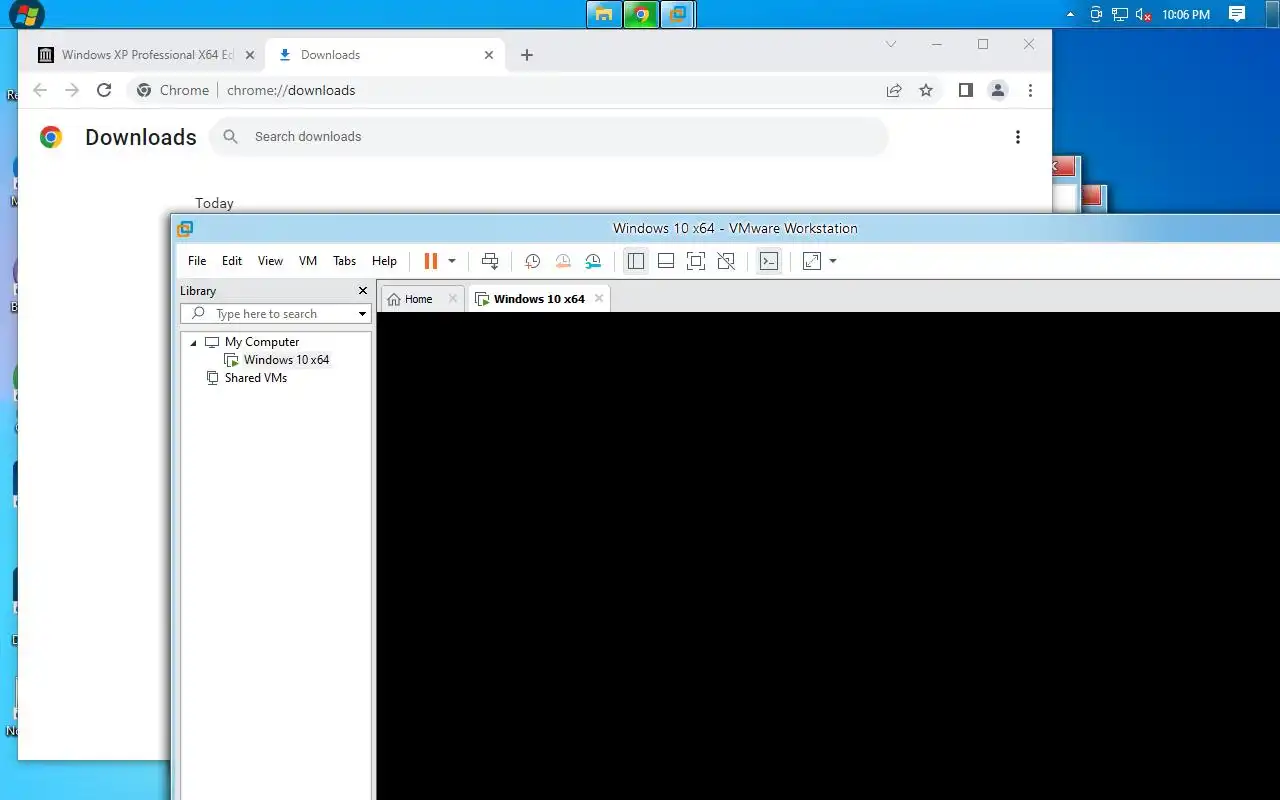Go forward in Chrome
1280x800 pixels.
pos(72,90)
